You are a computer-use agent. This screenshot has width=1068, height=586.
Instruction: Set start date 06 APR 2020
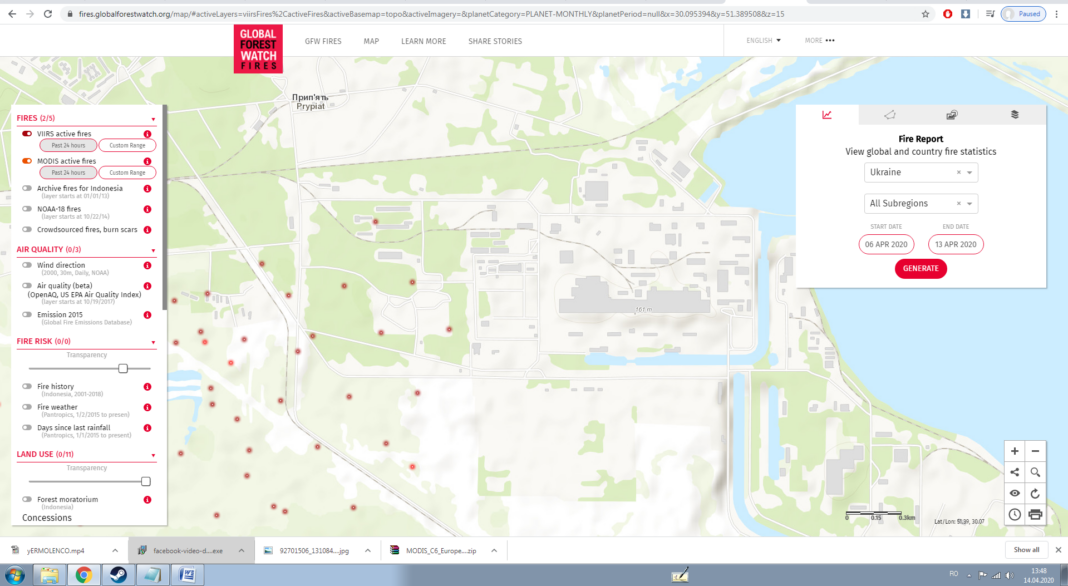point(886,244)
